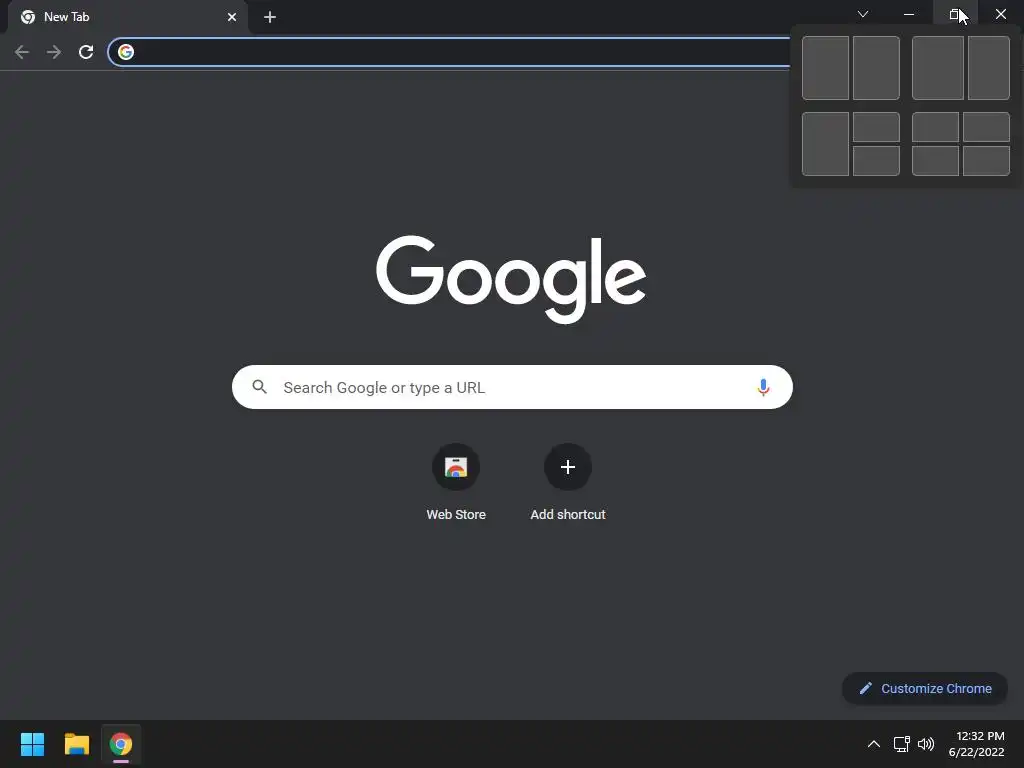Open the tab search chevron
1024x768 pixels.
(863, 14)
